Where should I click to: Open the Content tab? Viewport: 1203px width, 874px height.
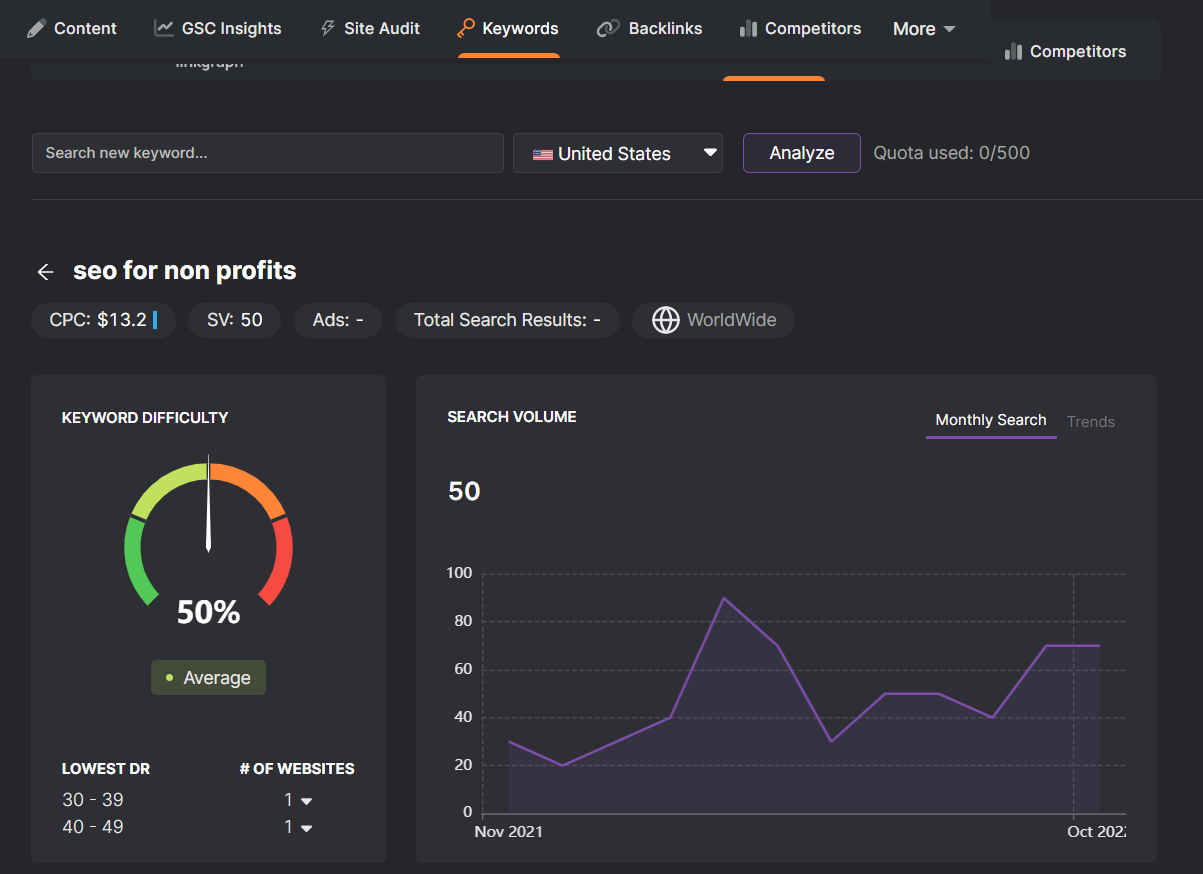[x=72, y=28]
